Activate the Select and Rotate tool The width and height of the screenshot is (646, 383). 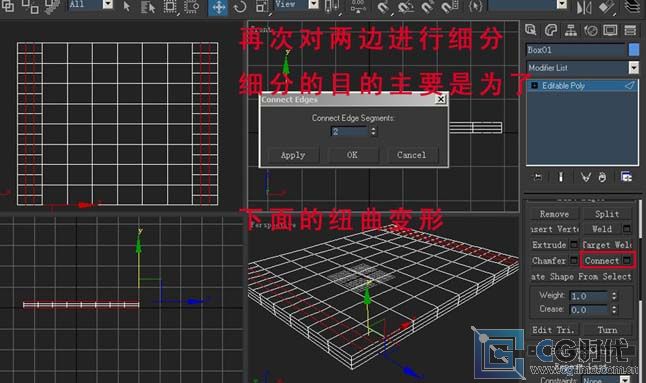(x=240, y=7)
